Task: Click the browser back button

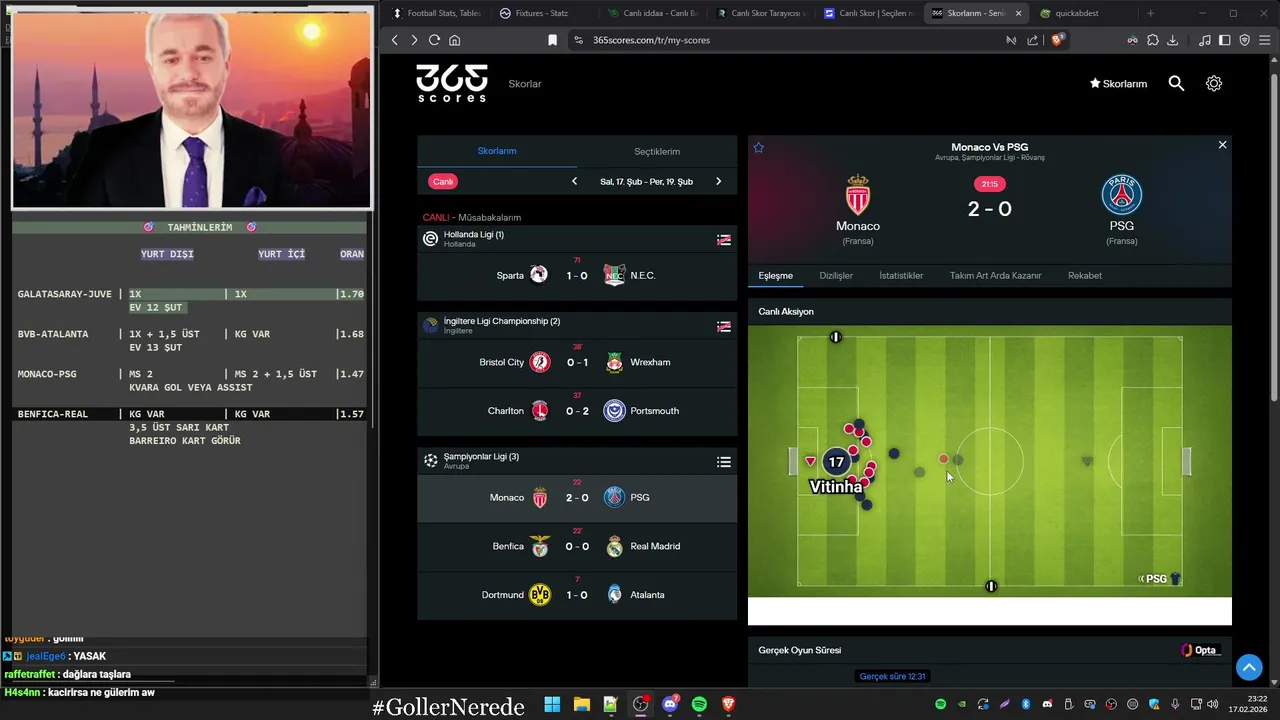Action: [395, 40]
